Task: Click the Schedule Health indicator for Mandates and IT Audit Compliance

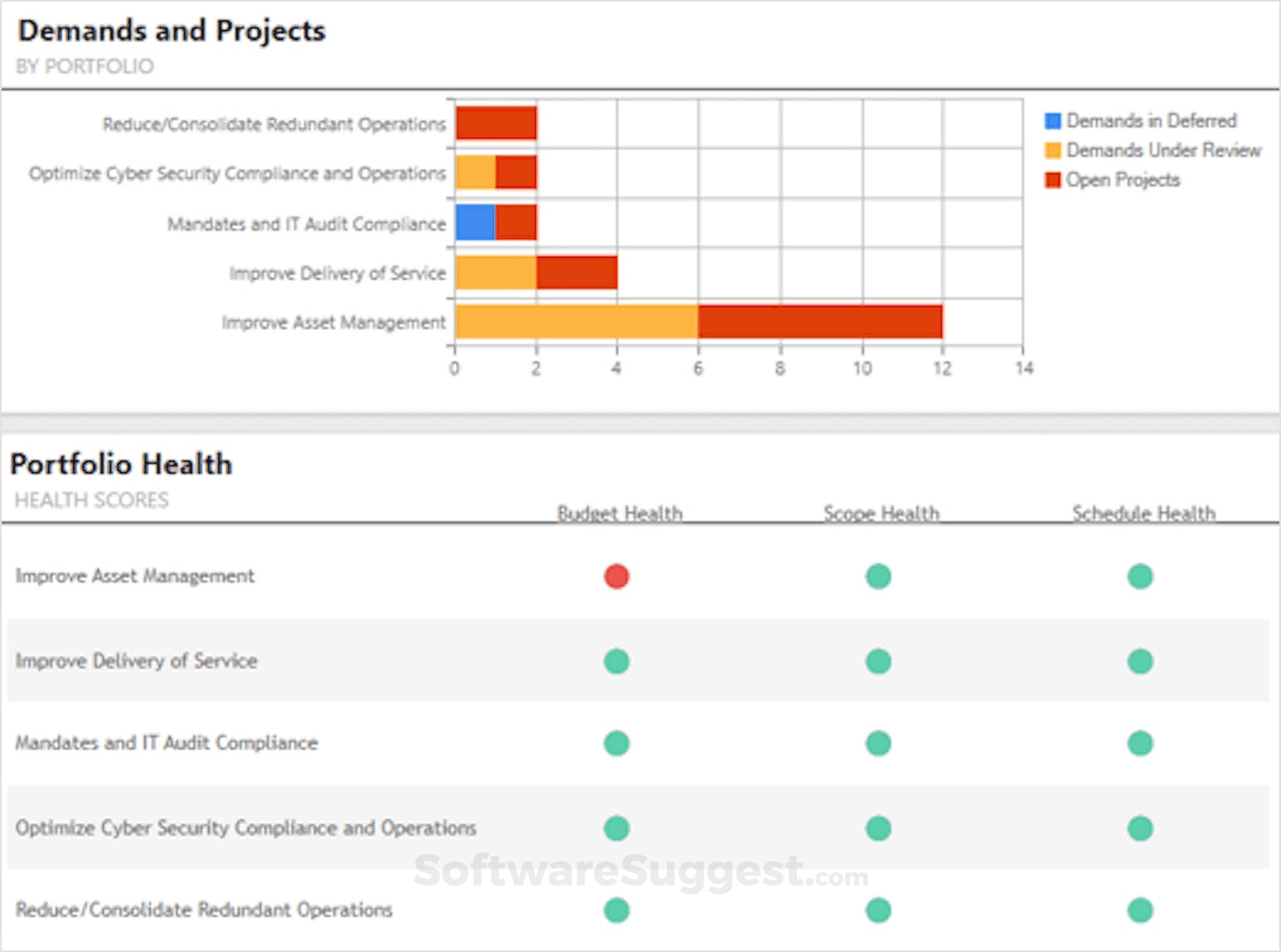Action: click(1140, 743)
